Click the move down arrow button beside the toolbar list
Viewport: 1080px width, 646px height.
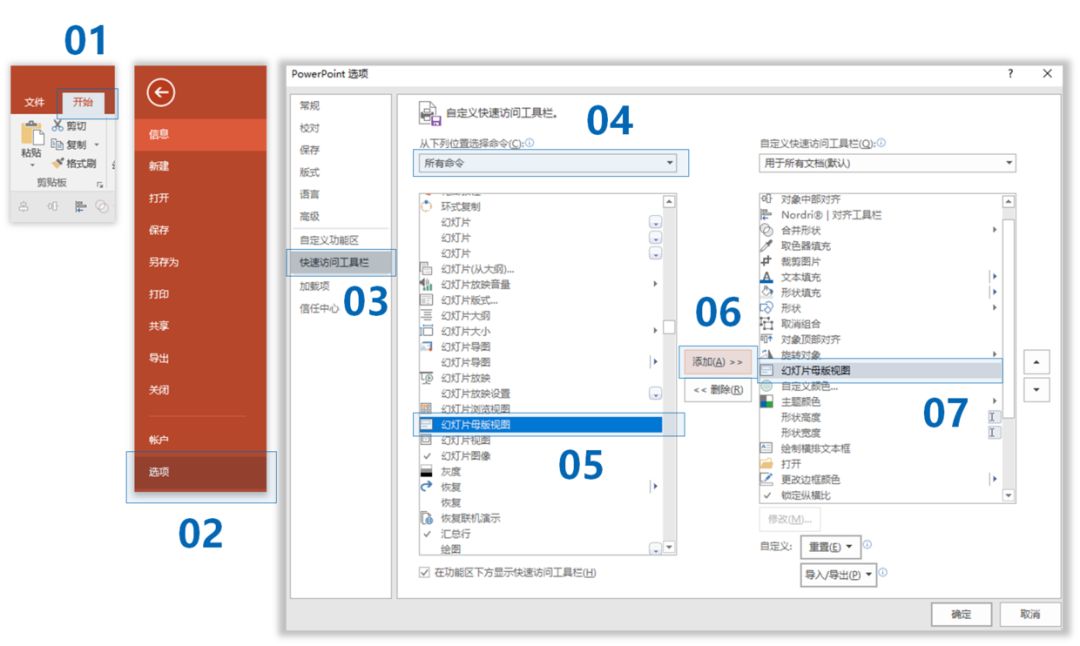click(x=1037, y=390)
